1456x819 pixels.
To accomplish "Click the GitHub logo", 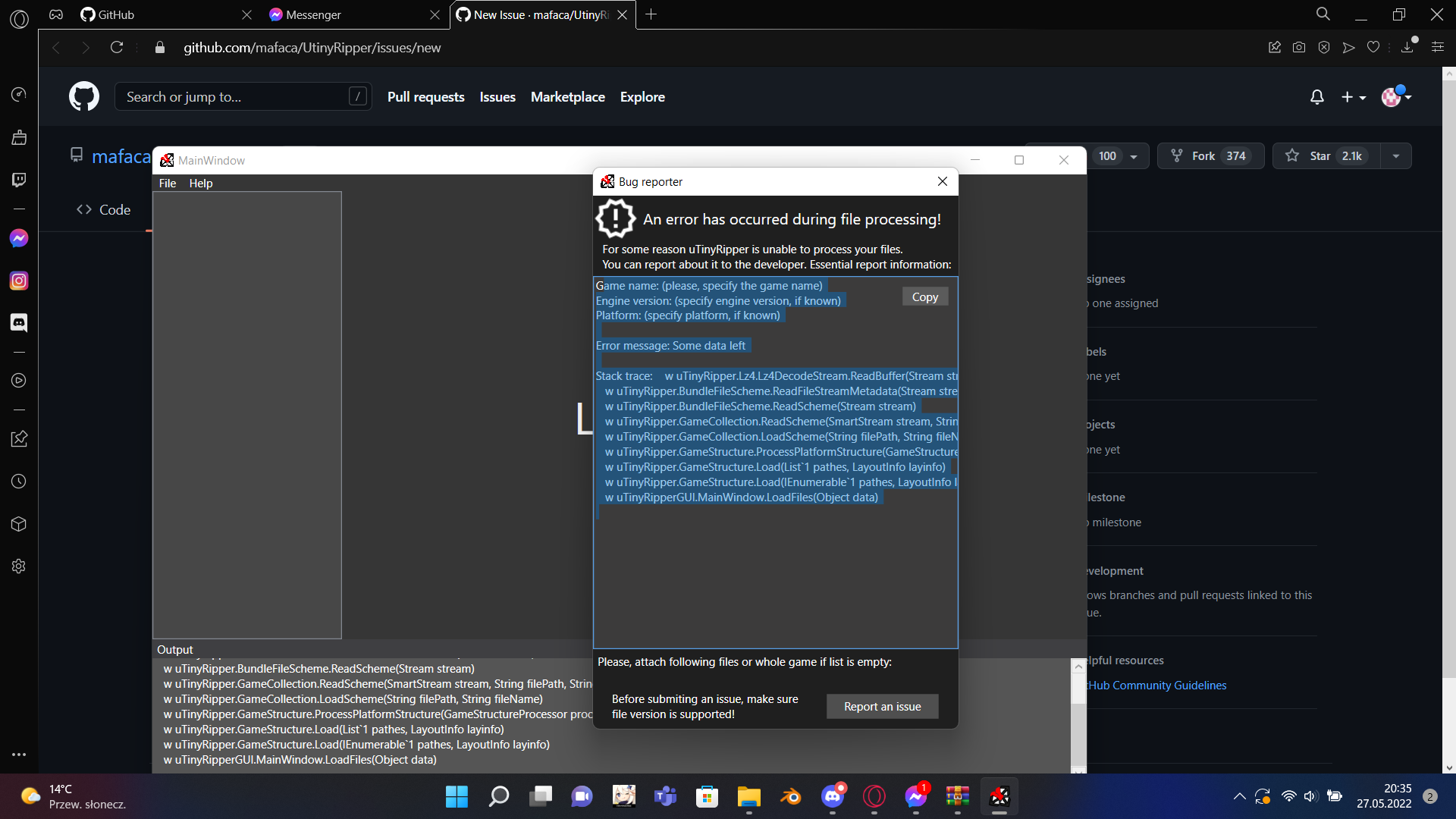I will tap(83, 96).
